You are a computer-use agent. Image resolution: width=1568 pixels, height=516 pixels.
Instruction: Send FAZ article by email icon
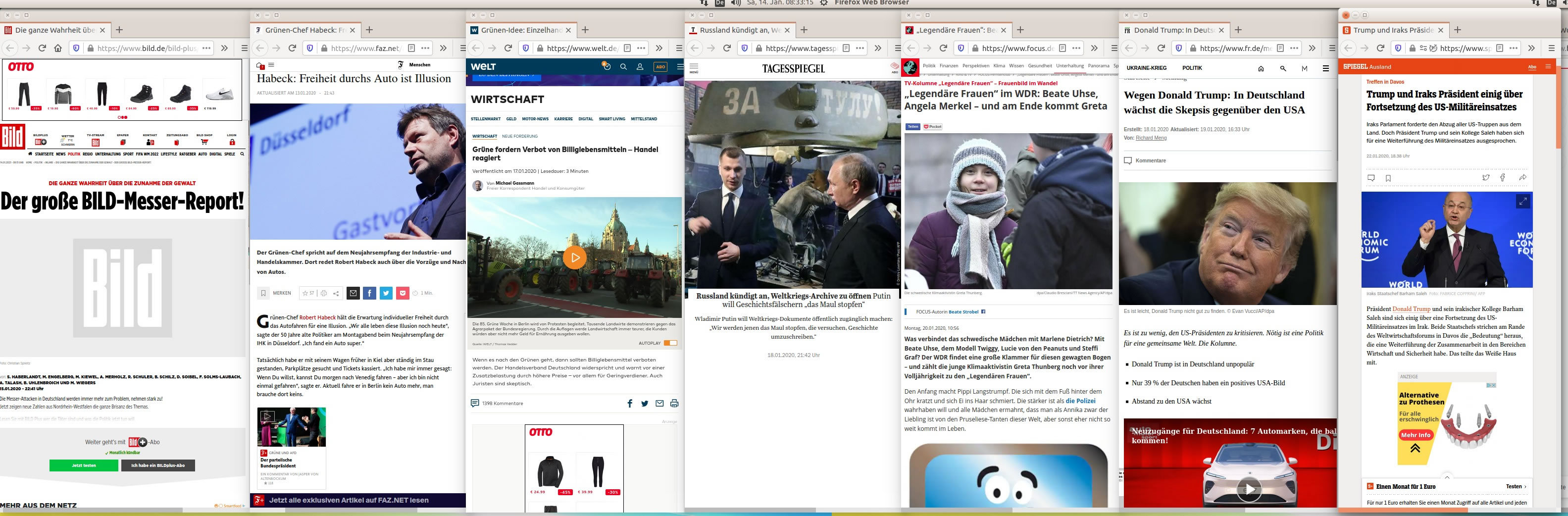click(x=353, y=293)
